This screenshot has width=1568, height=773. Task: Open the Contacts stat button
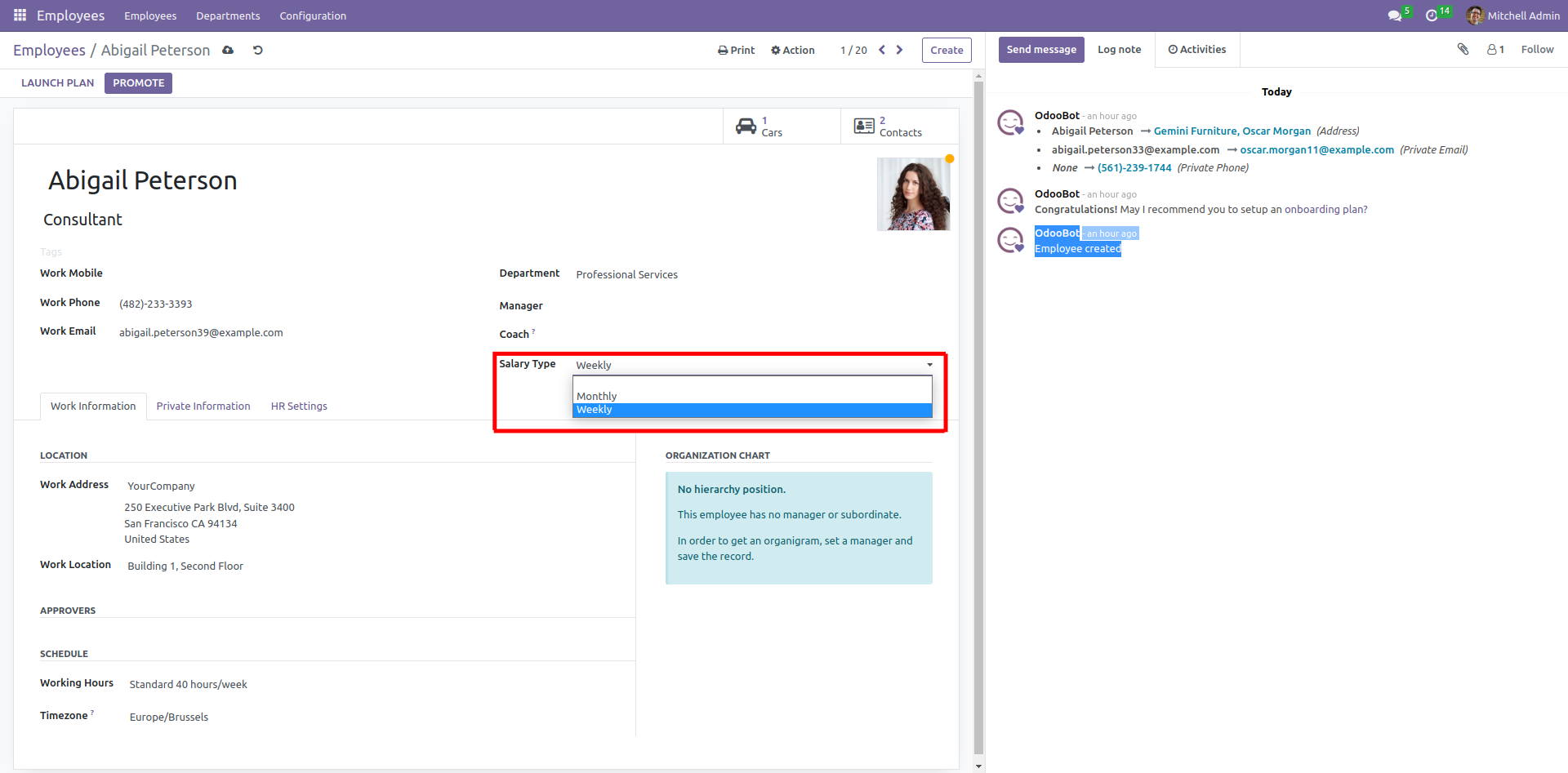[x=899, y=127]
